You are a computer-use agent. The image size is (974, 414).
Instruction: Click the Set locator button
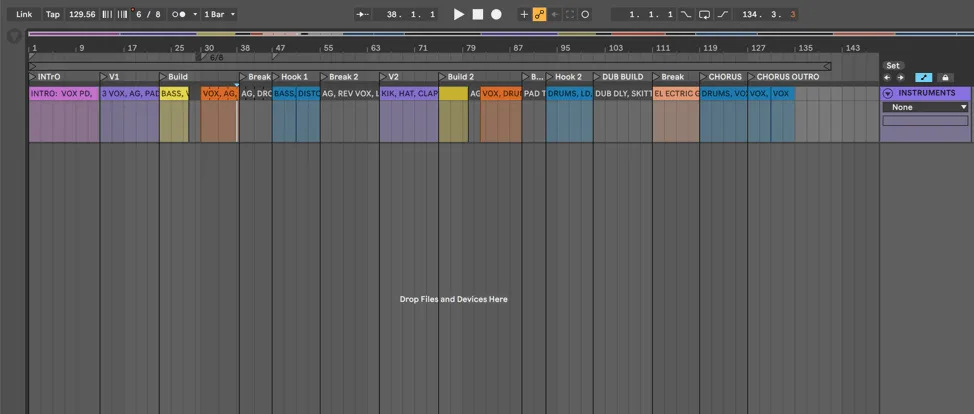[893, 65]
